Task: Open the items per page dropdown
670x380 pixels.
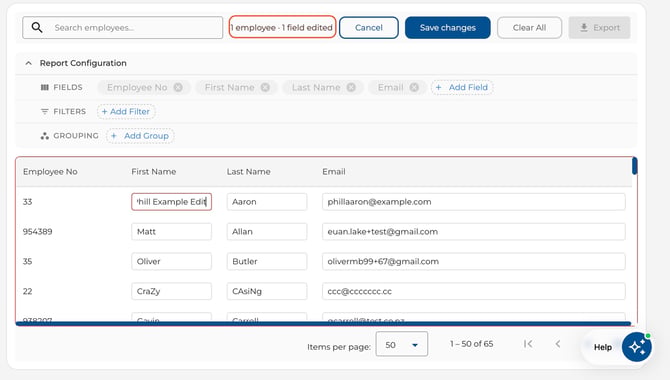Action: click(402, 344)
